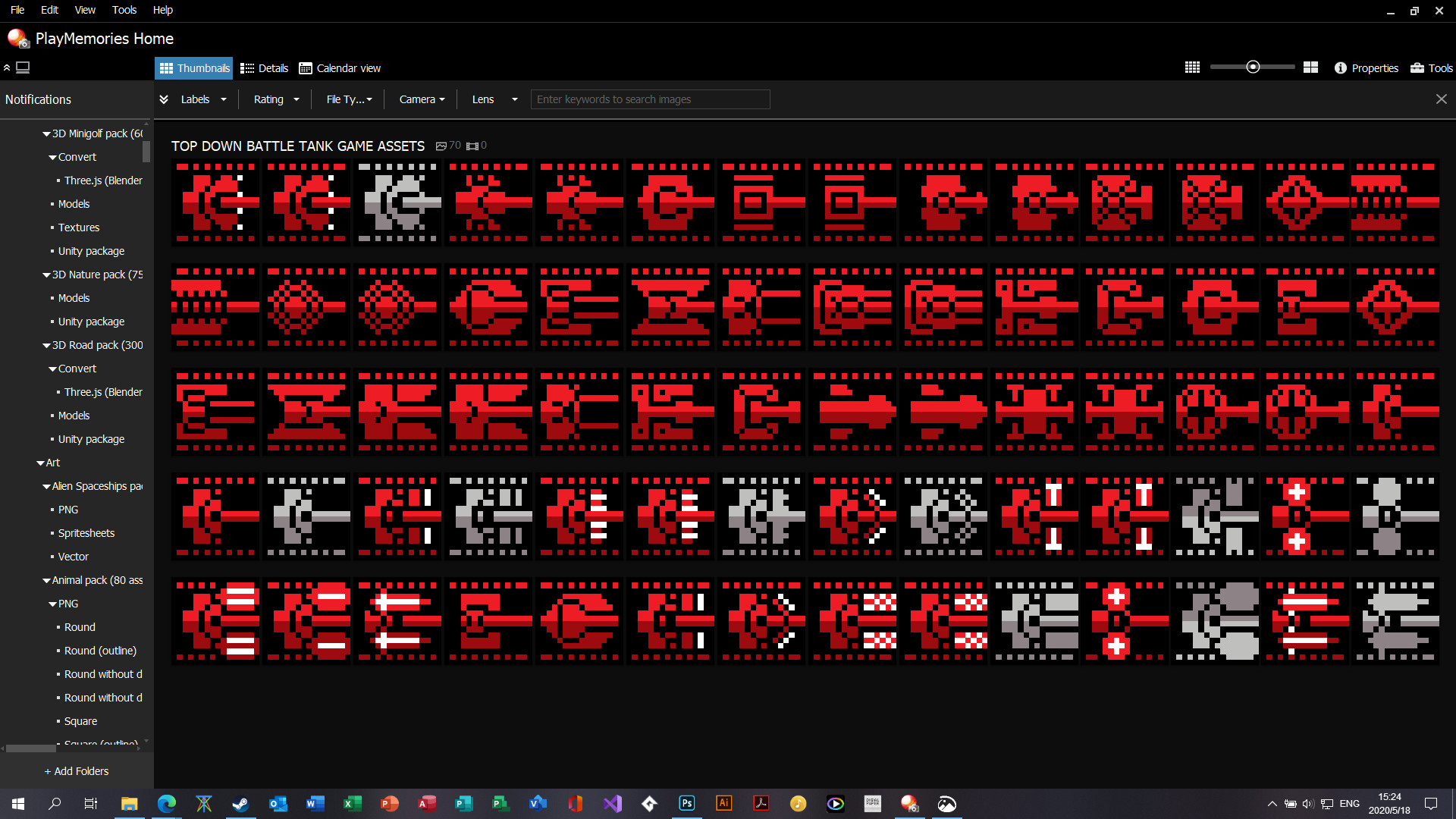Expand 3D Nature pack tree item
The height and width of the screenshot is (819, 1456).
pyautogui.click(x=45, y=275)
